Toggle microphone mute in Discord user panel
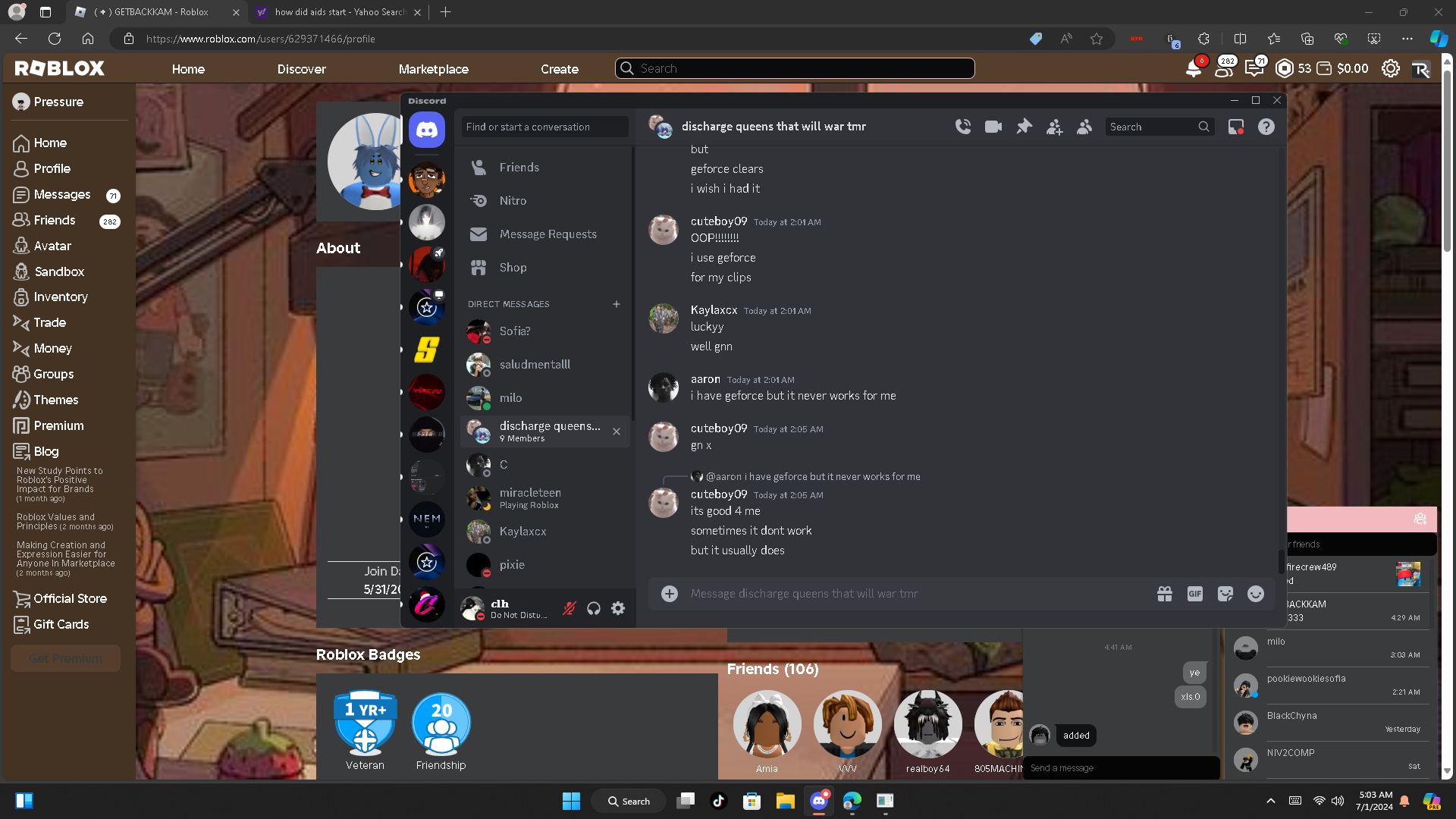This screenshot has width=1456, height=819. 570,608
